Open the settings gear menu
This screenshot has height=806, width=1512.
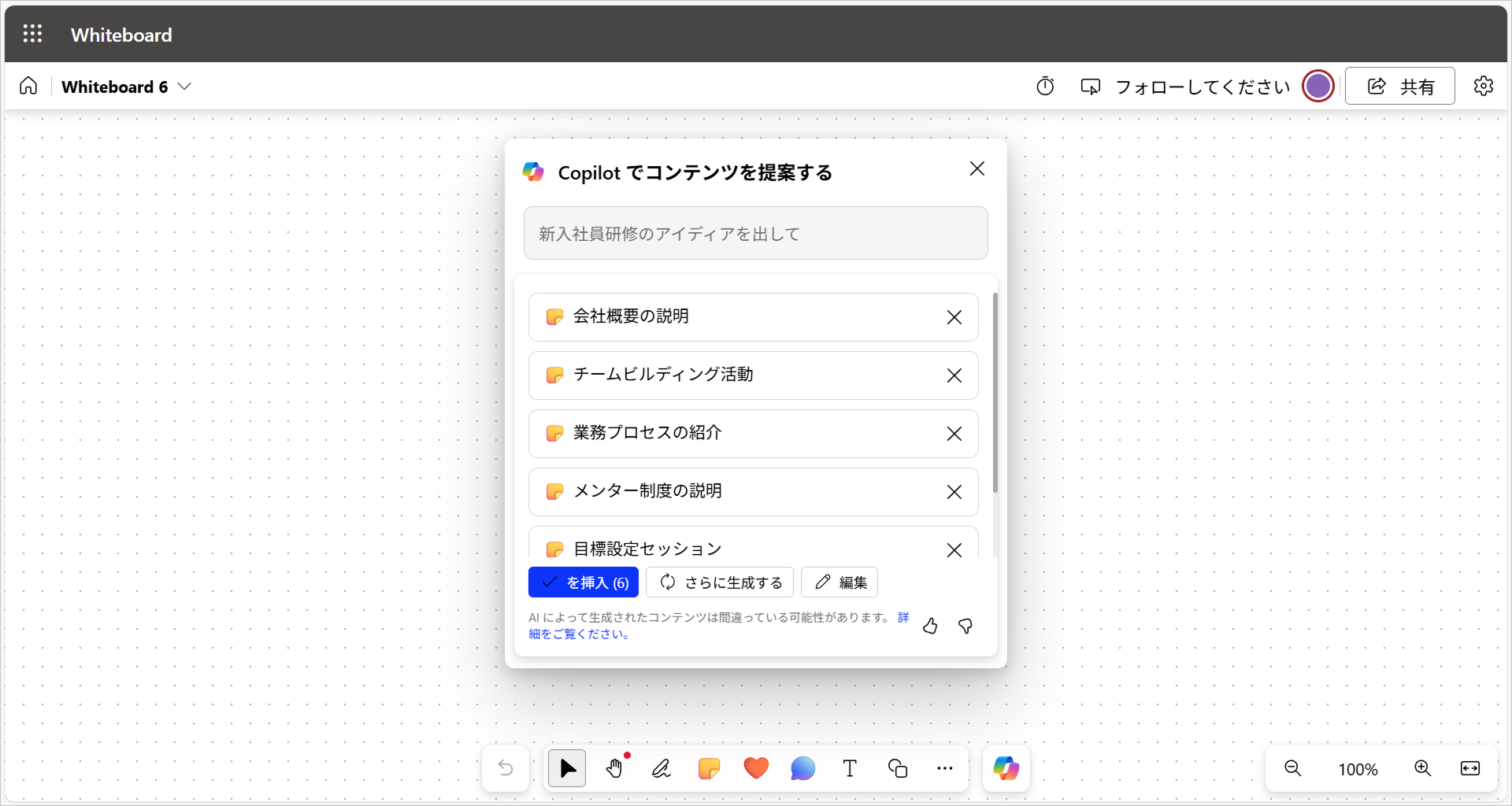coord(1483,87)
